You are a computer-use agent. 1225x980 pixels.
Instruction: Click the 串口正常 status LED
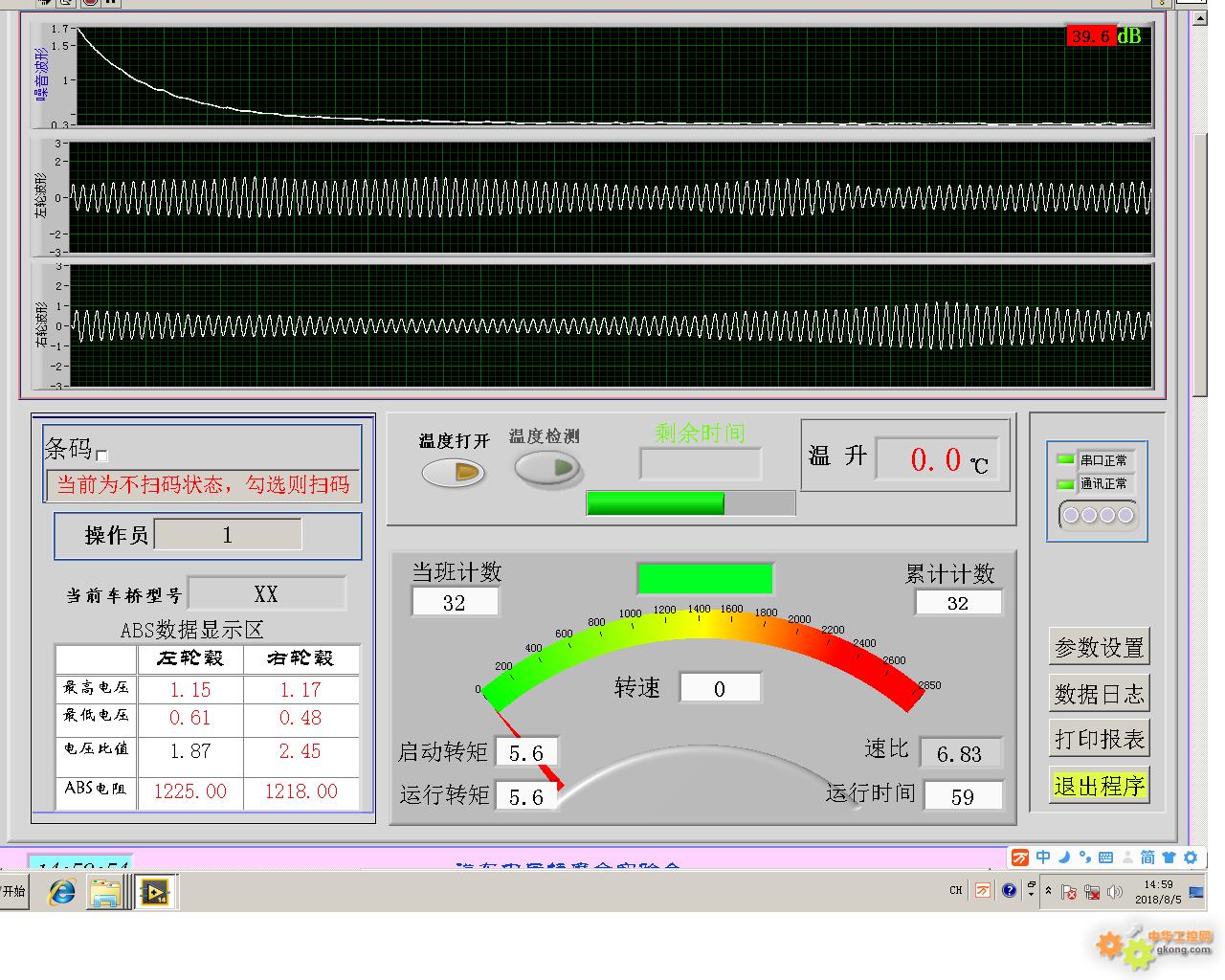pyautogui.click(x=1064, y=460)
